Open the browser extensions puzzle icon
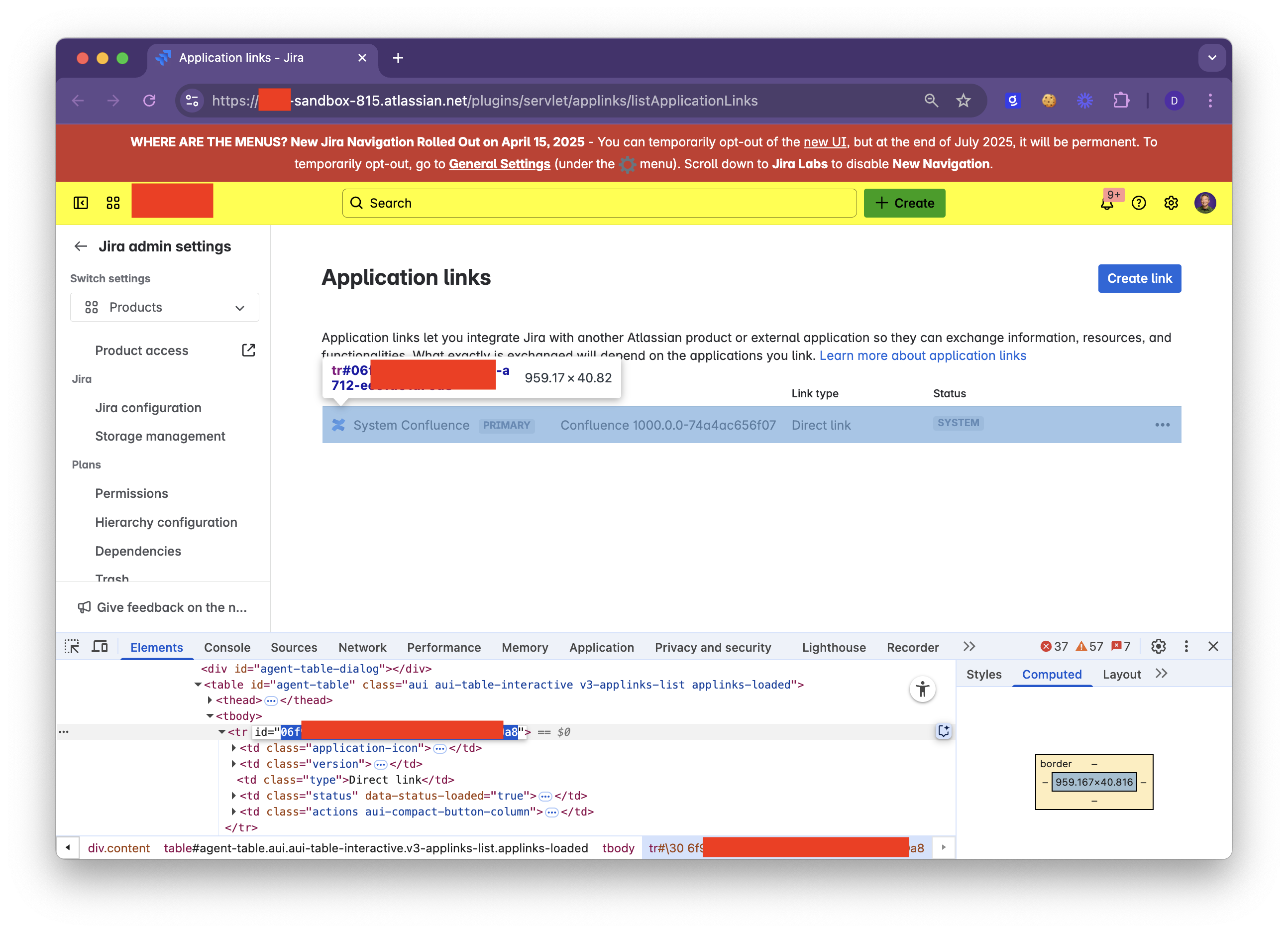Viewport: 1288px width, 933px height. pos(1122,101)
